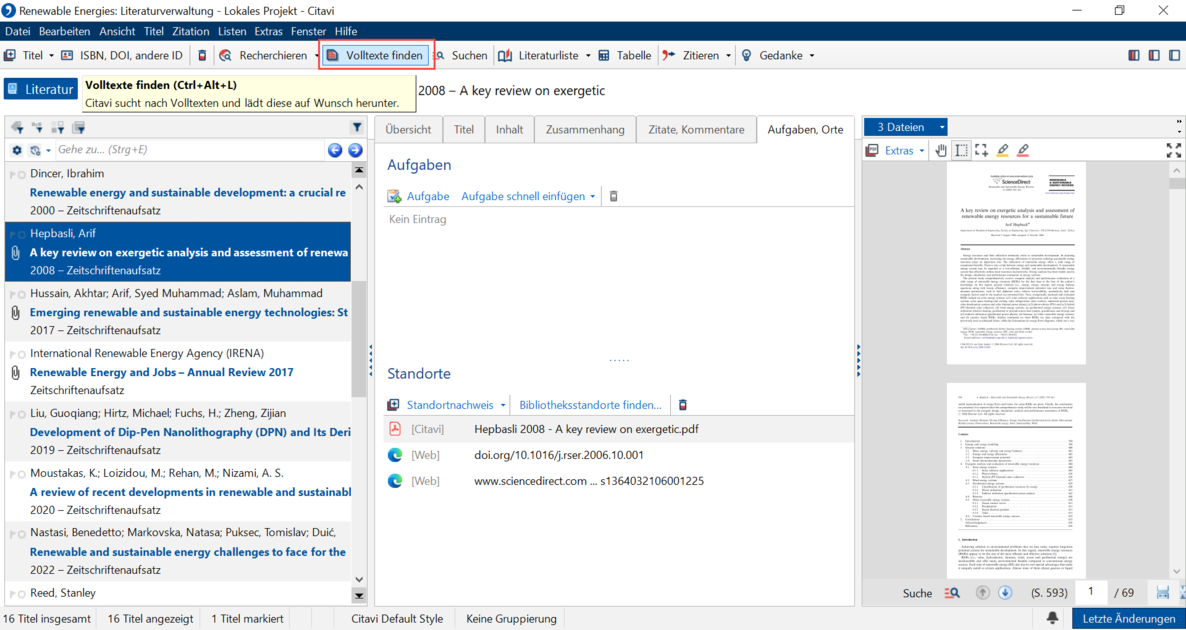Screen dimensions: 1186x630
Task: Open the 3 Dateien file dropdown
Action: pos(905,128)
